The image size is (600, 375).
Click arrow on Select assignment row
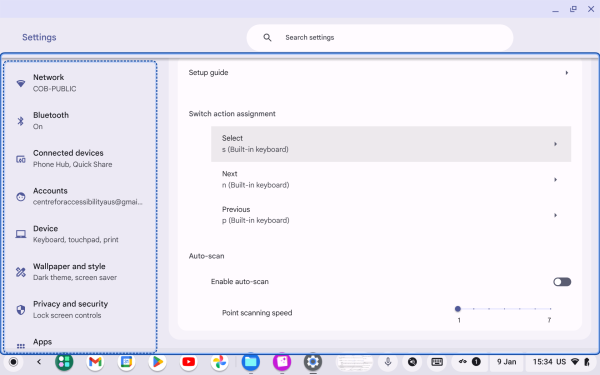[555, 144]
